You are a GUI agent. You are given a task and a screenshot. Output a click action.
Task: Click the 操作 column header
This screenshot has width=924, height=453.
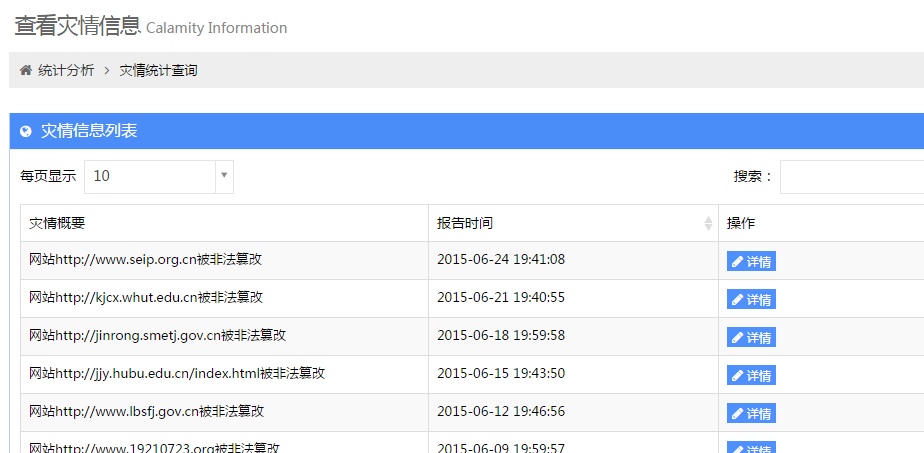pos(741,223)
